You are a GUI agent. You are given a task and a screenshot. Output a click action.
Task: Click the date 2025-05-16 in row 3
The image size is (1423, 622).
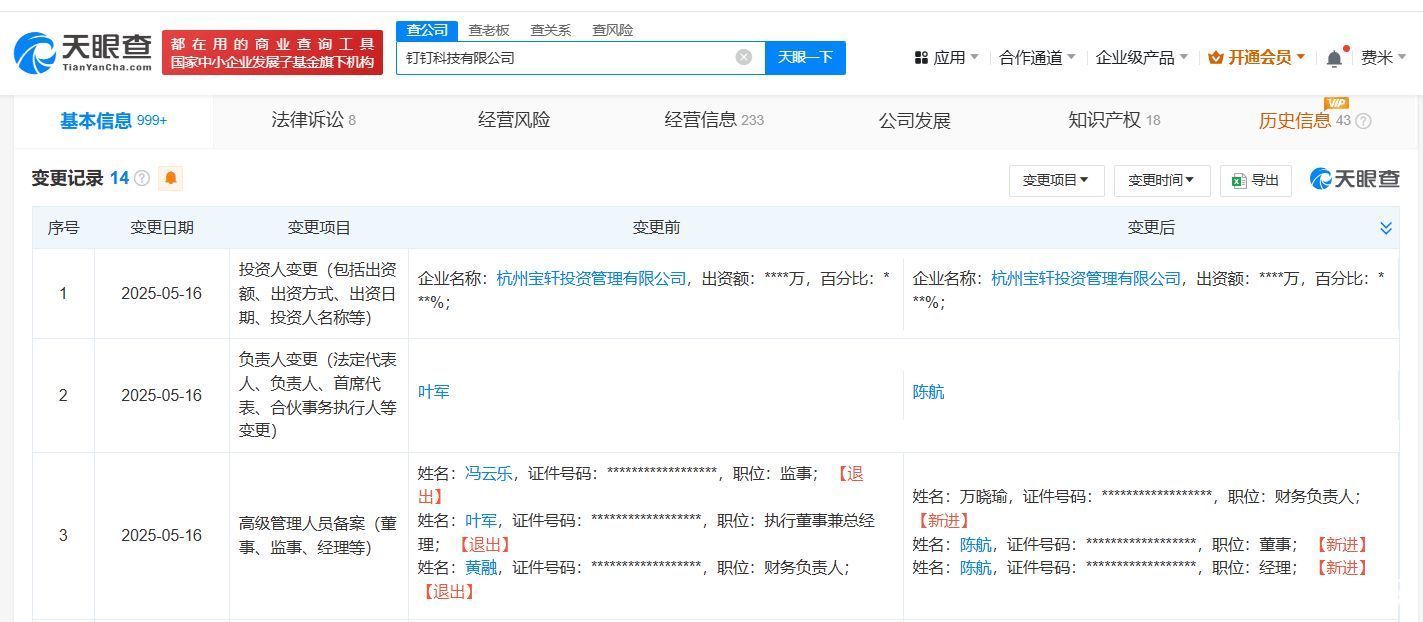tap(161, 535)
